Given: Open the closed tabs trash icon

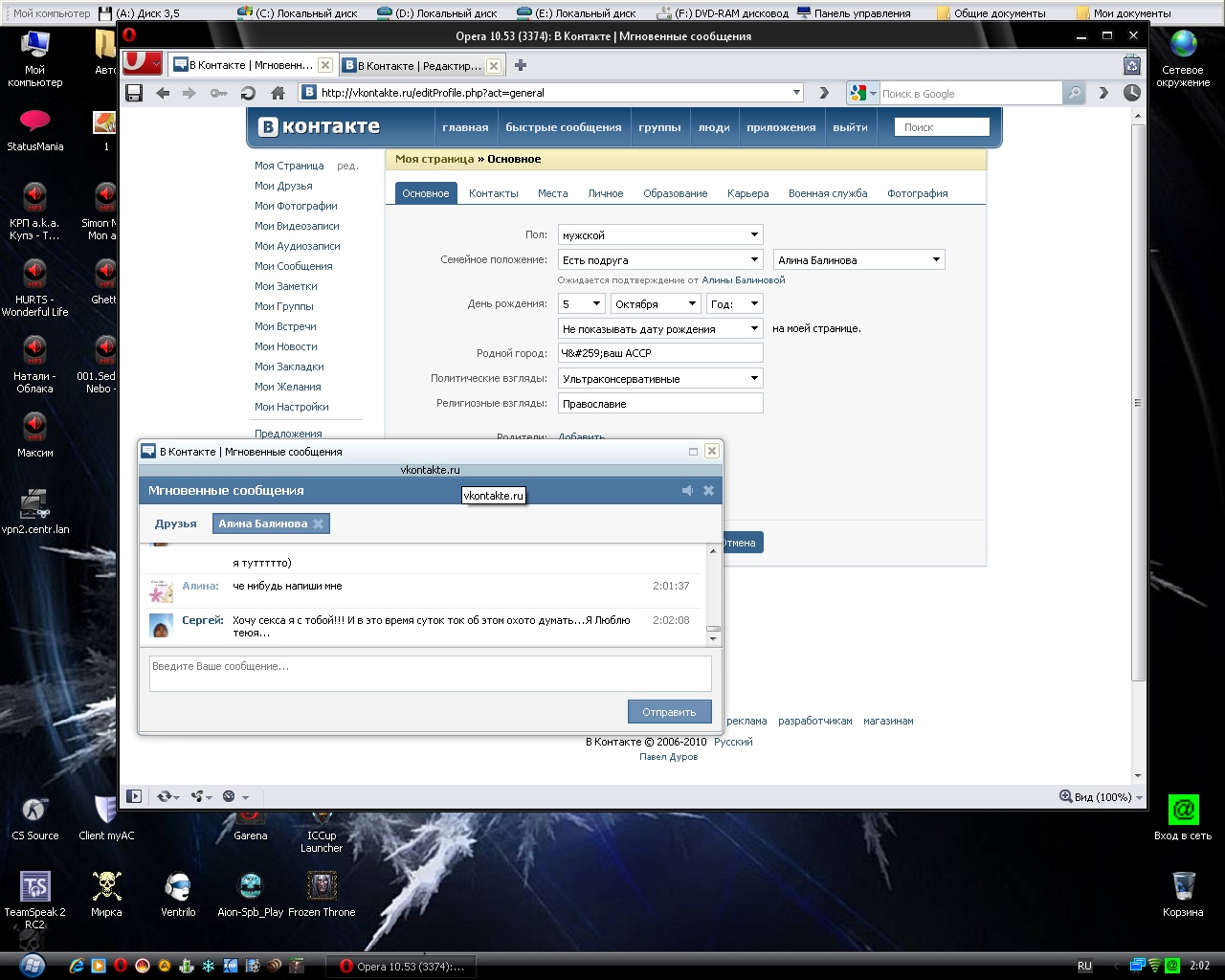Looking at the screenshot, I should pyautogui.click(x=1131, y=64).
